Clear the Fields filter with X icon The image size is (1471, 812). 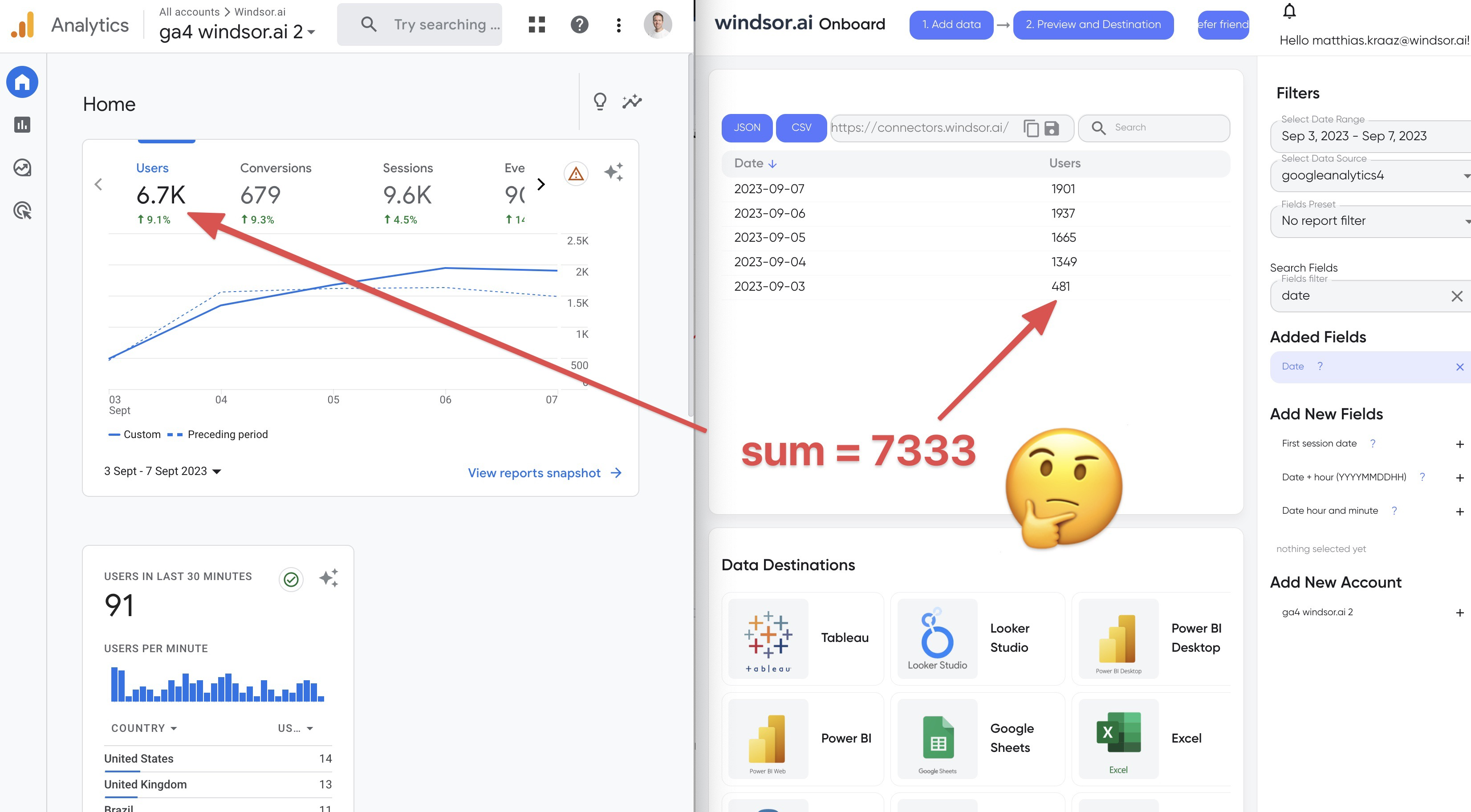[x=1457, y=296]
